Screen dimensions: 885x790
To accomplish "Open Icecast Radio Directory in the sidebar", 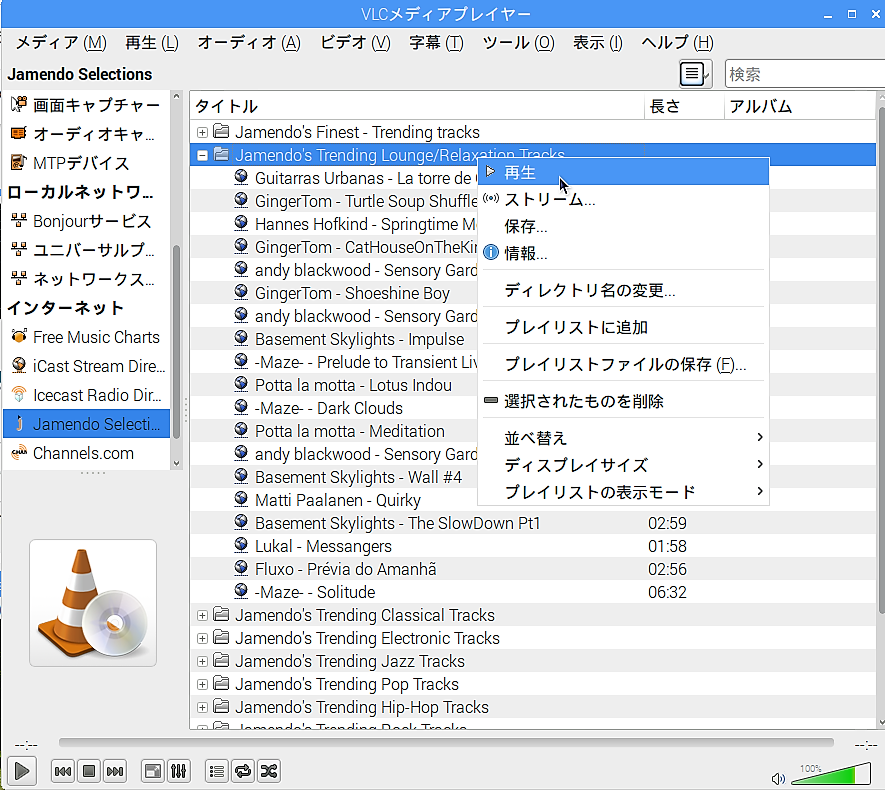I will (x=86, y=395).
